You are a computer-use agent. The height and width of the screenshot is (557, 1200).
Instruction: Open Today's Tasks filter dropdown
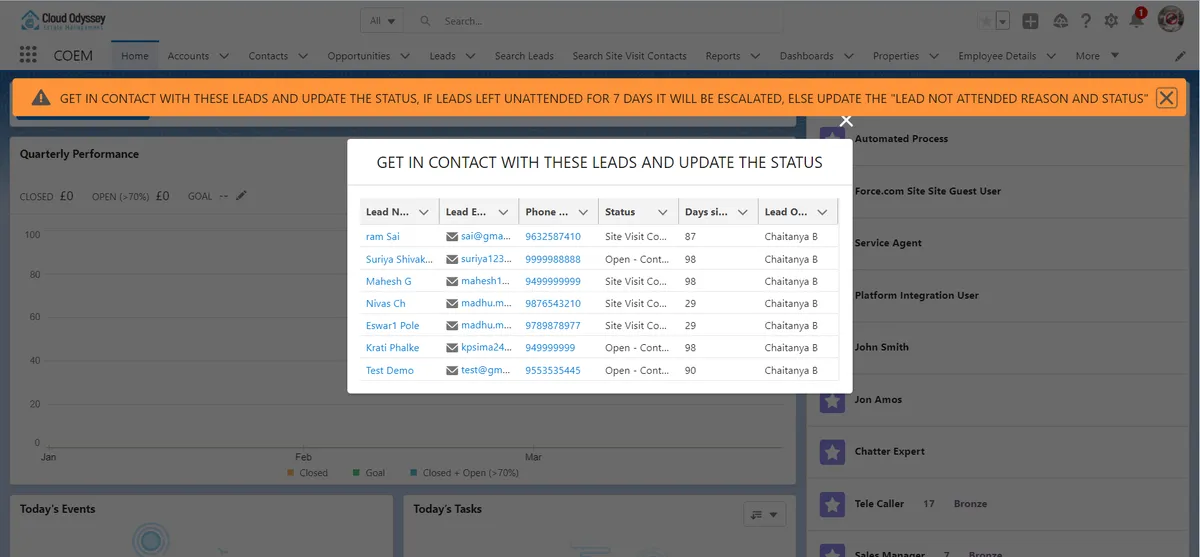765,514
